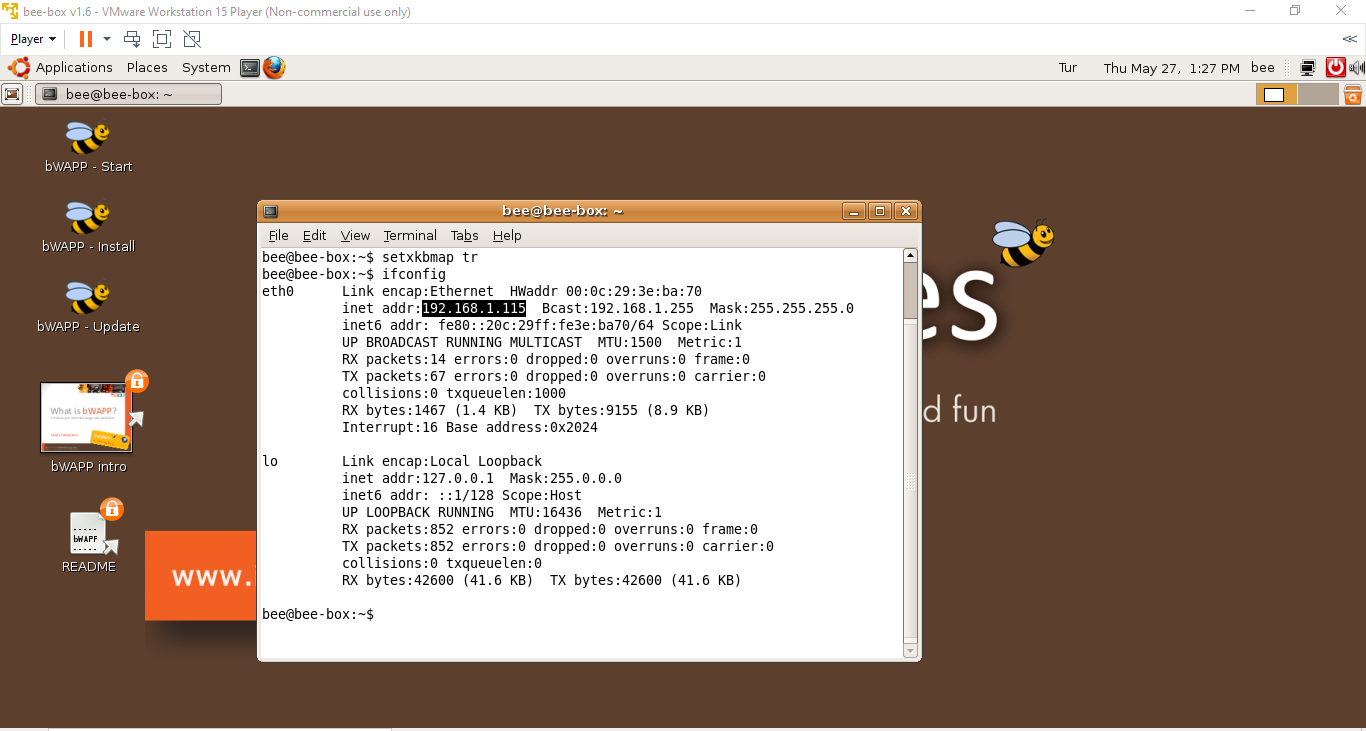Click the Ubuntu logo icon in the panel
Viewport: 1366px width, 731px height.
(18, 67)
